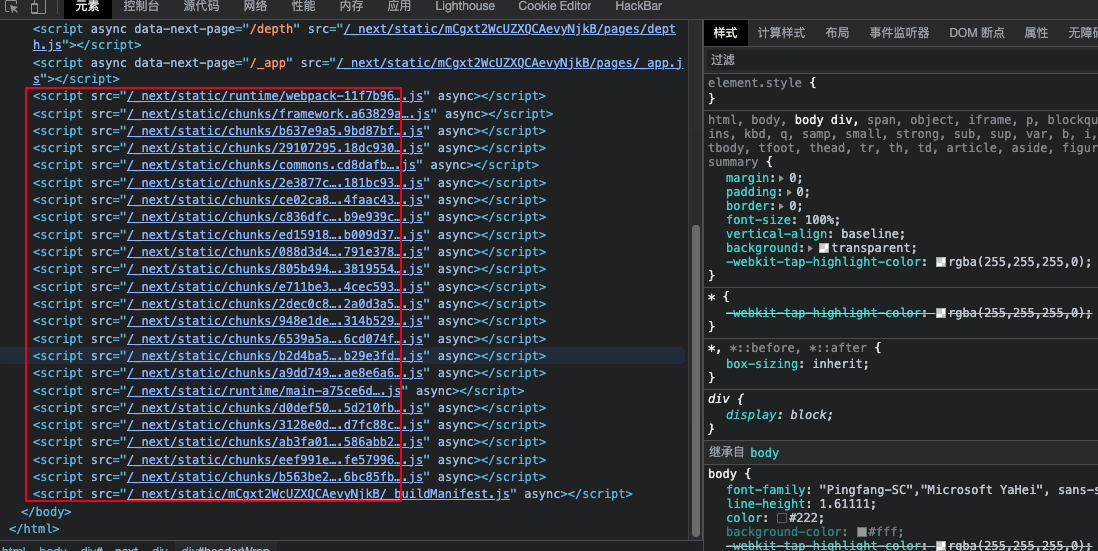
Task: Open the transparent background color swatch
Action: [x=824, y=248]
